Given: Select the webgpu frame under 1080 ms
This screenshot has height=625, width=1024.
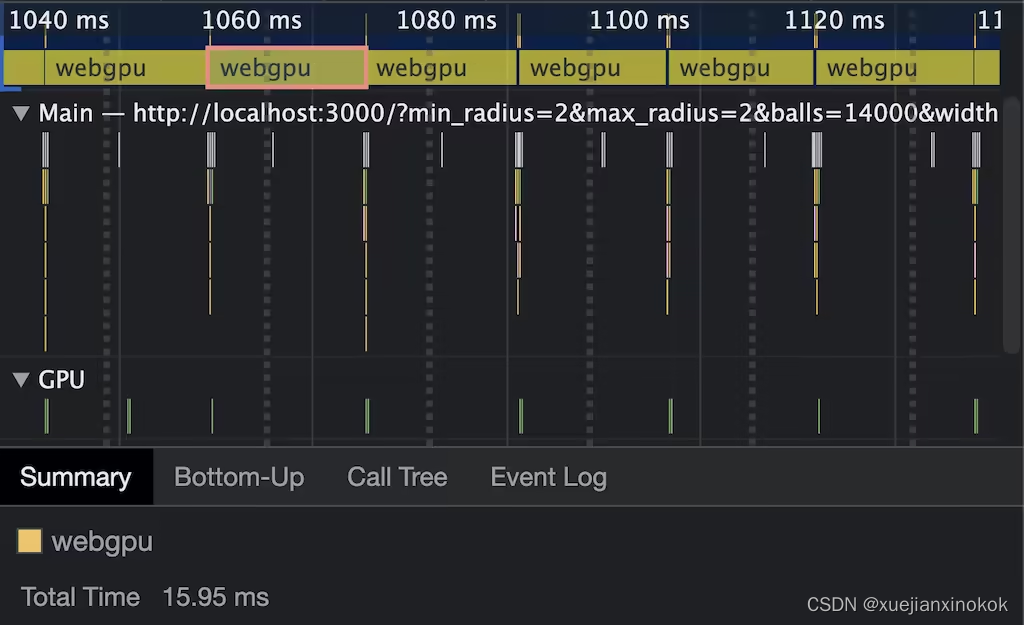Looking at the screenshot, I should pyautogui.click(x=442, y=67).
